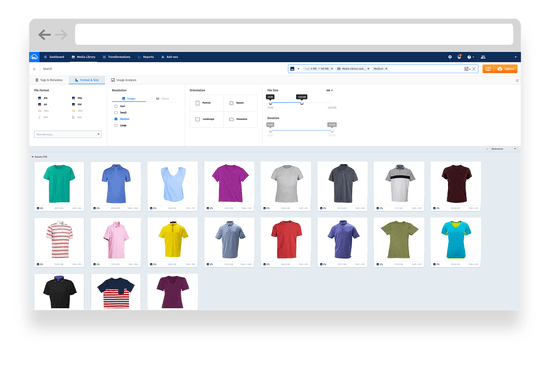The width and height of the screenshot is (550, 371).
Task: Select the magenta t-shirt thumbnail
Action: (229, 186)
